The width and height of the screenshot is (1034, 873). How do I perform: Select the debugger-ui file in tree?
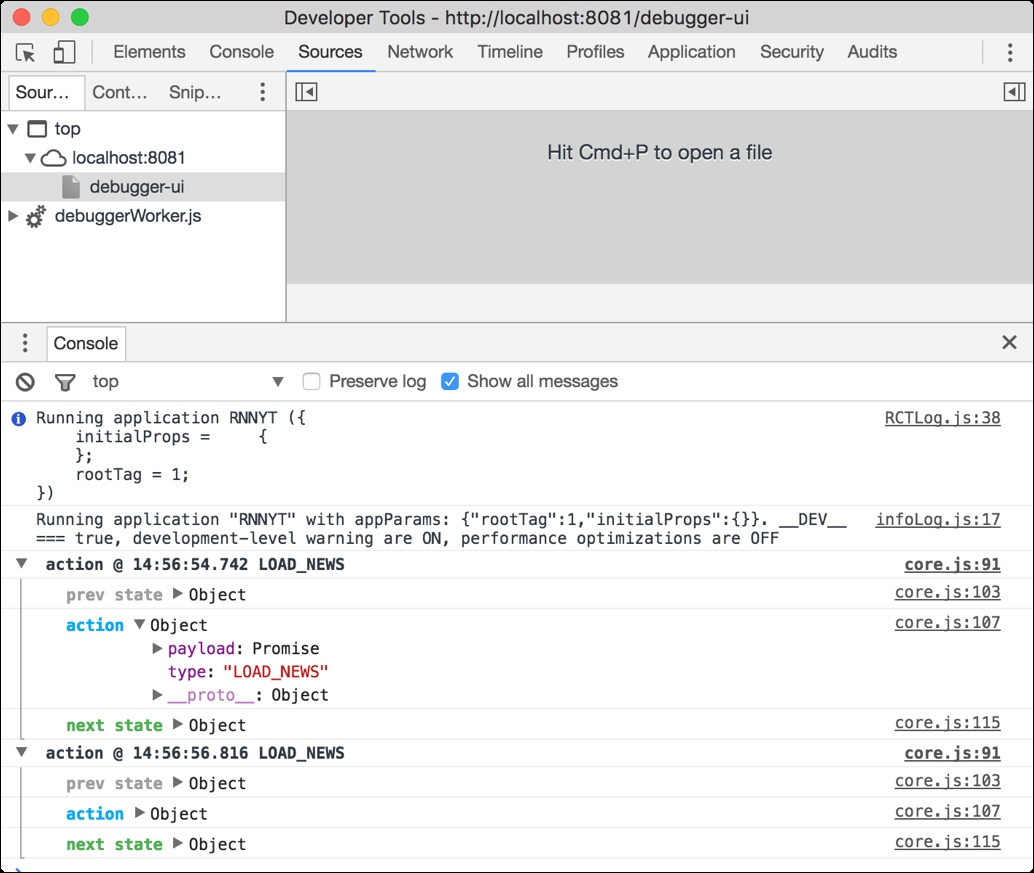tap(143, 187)
